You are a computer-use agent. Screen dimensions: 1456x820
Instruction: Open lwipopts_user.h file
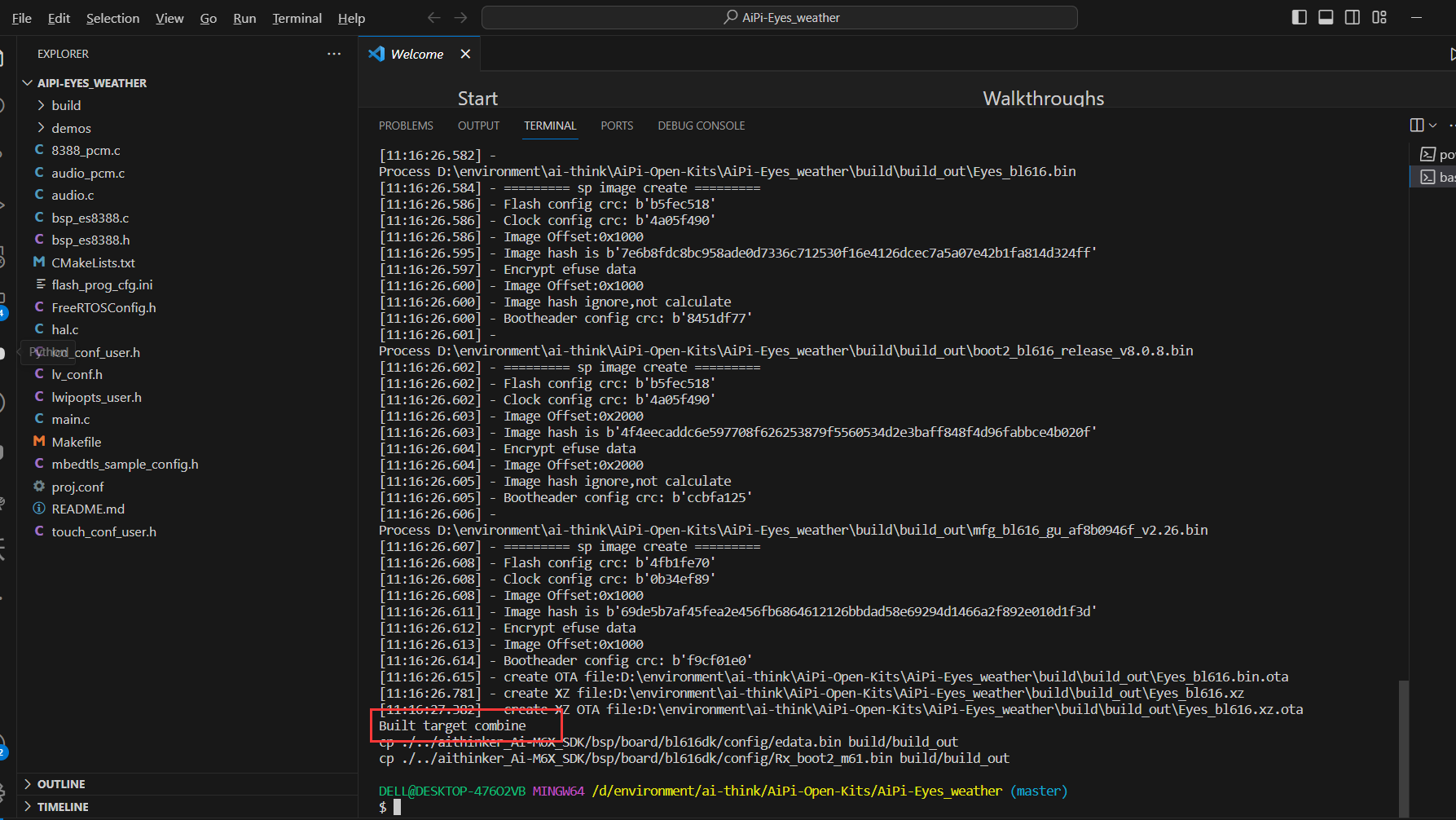[187, 397]
